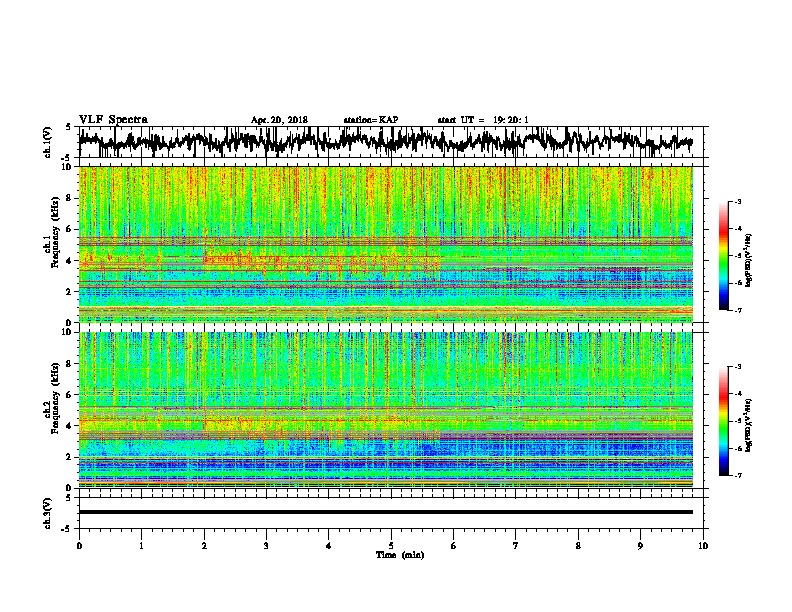Click the "-7" label on ch.2 colorbar
This screenshot has height=612, width=792.
(x=737, y=476)
